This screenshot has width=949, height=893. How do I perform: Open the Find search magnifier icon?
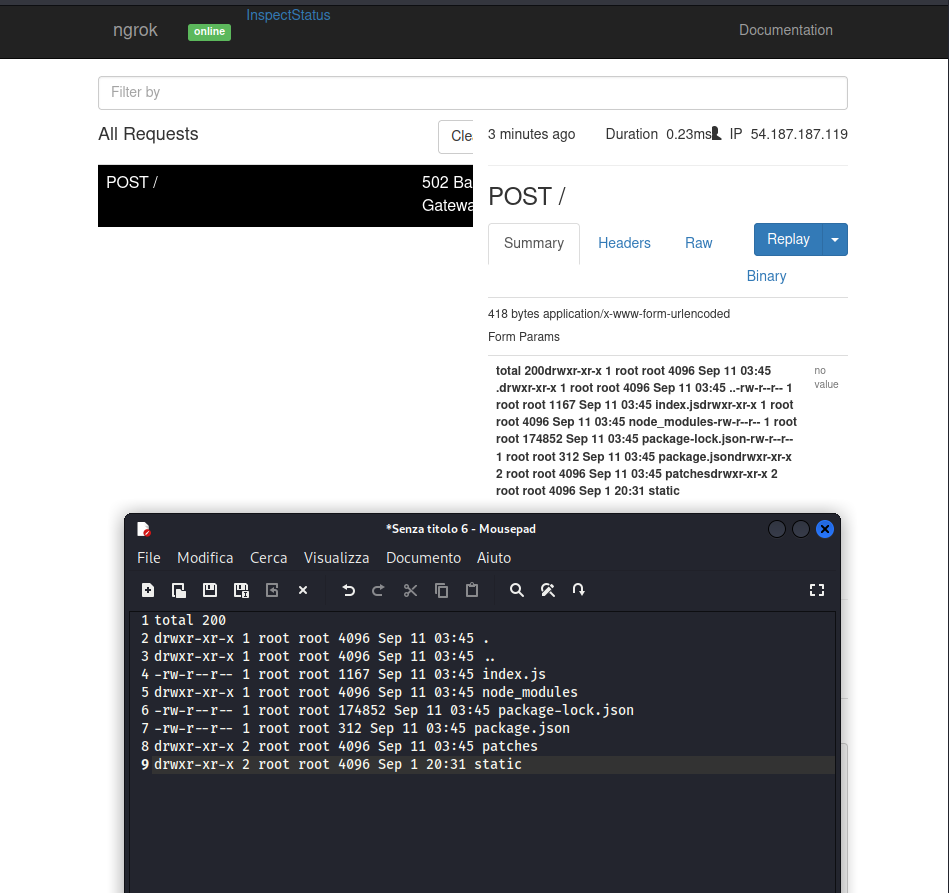point(517,590)
